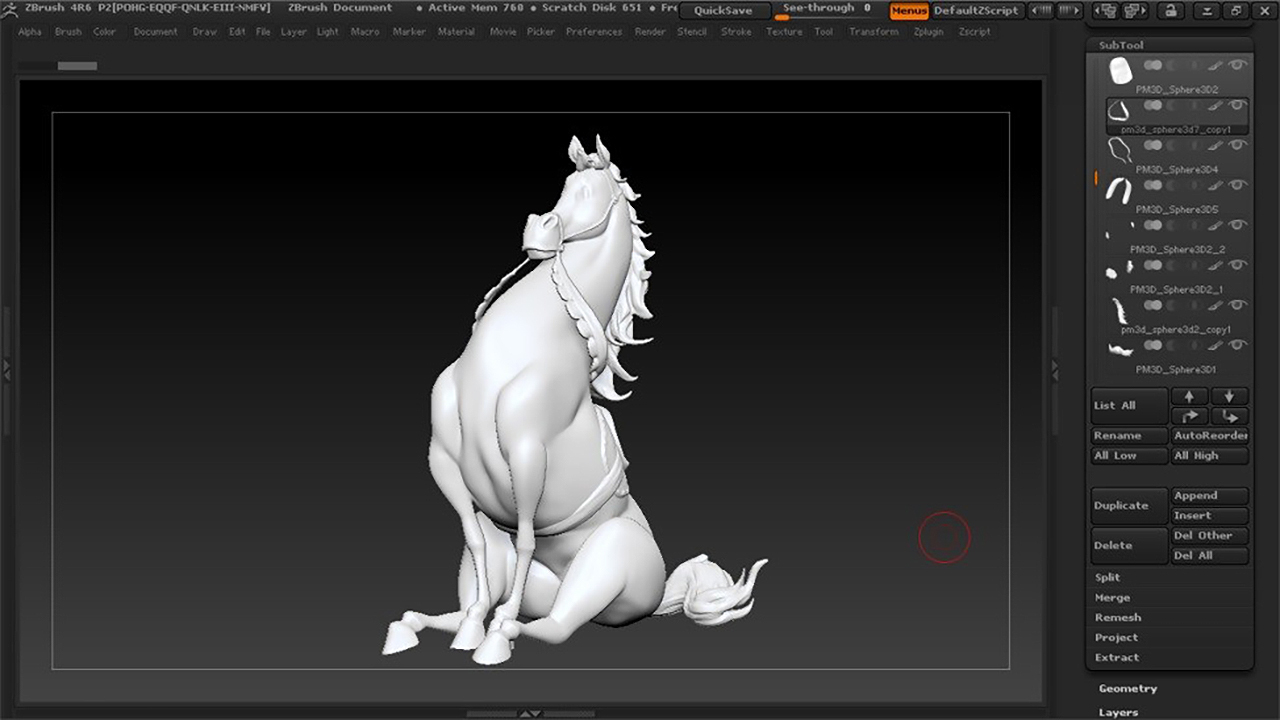The image size is (1280, 720).
Task: Expand the Geometry section
Action: pyautogui.click(x=1127, y=688)
